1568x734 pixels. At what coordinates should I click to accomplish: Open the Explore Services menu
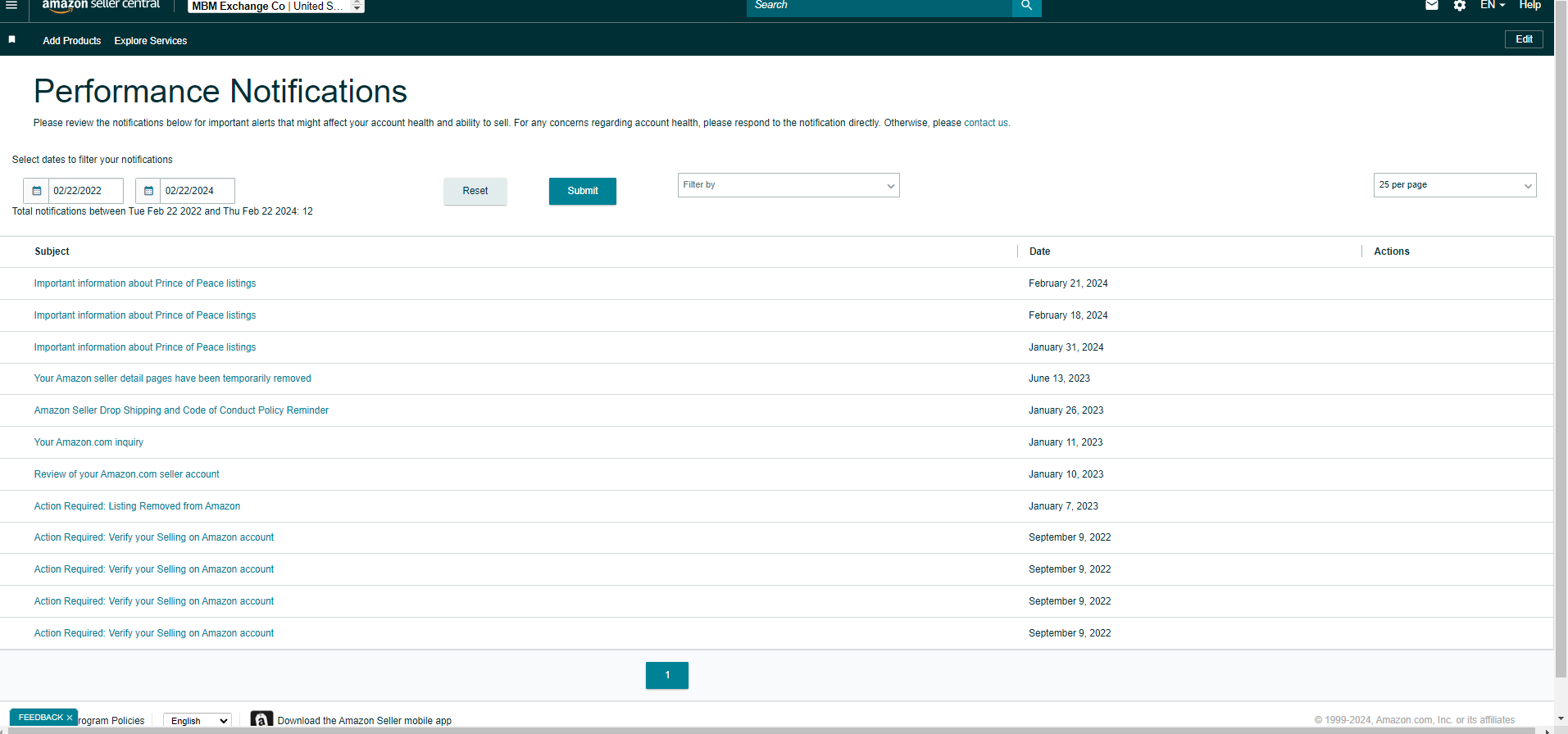point(151,41)
